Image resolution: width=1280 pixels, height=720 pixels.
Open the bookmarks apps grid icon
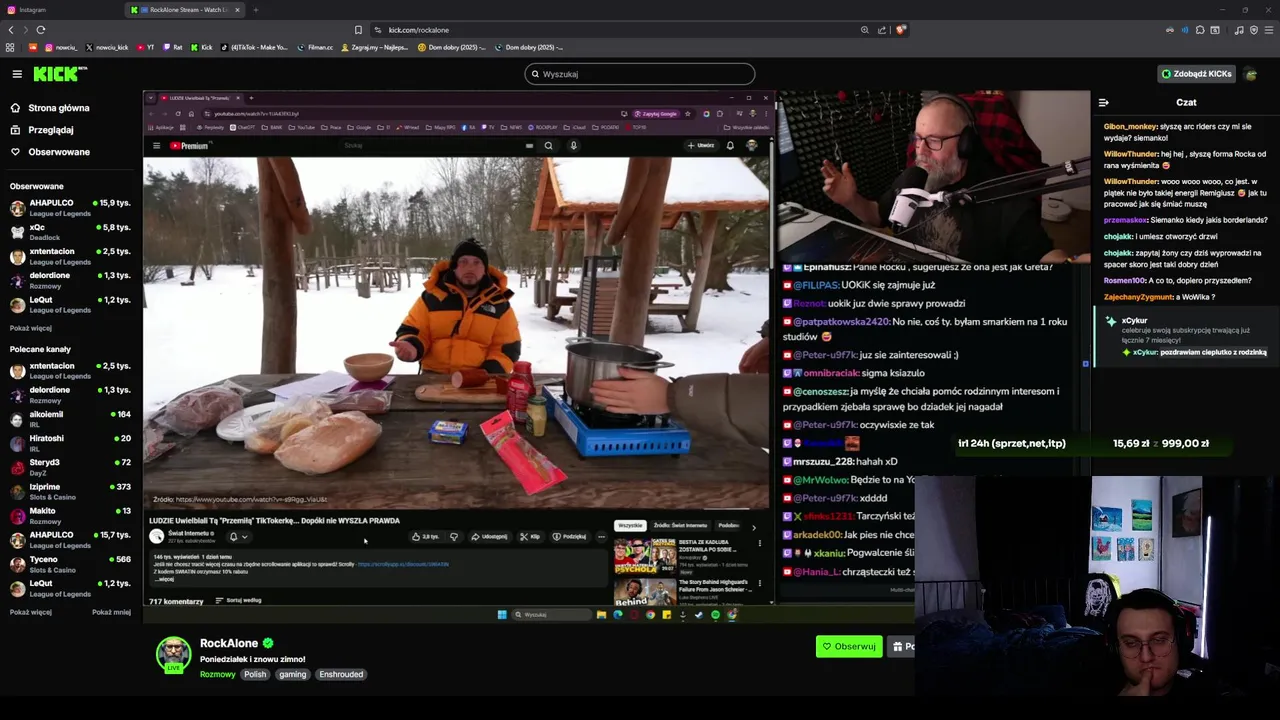tap(10, 47)
